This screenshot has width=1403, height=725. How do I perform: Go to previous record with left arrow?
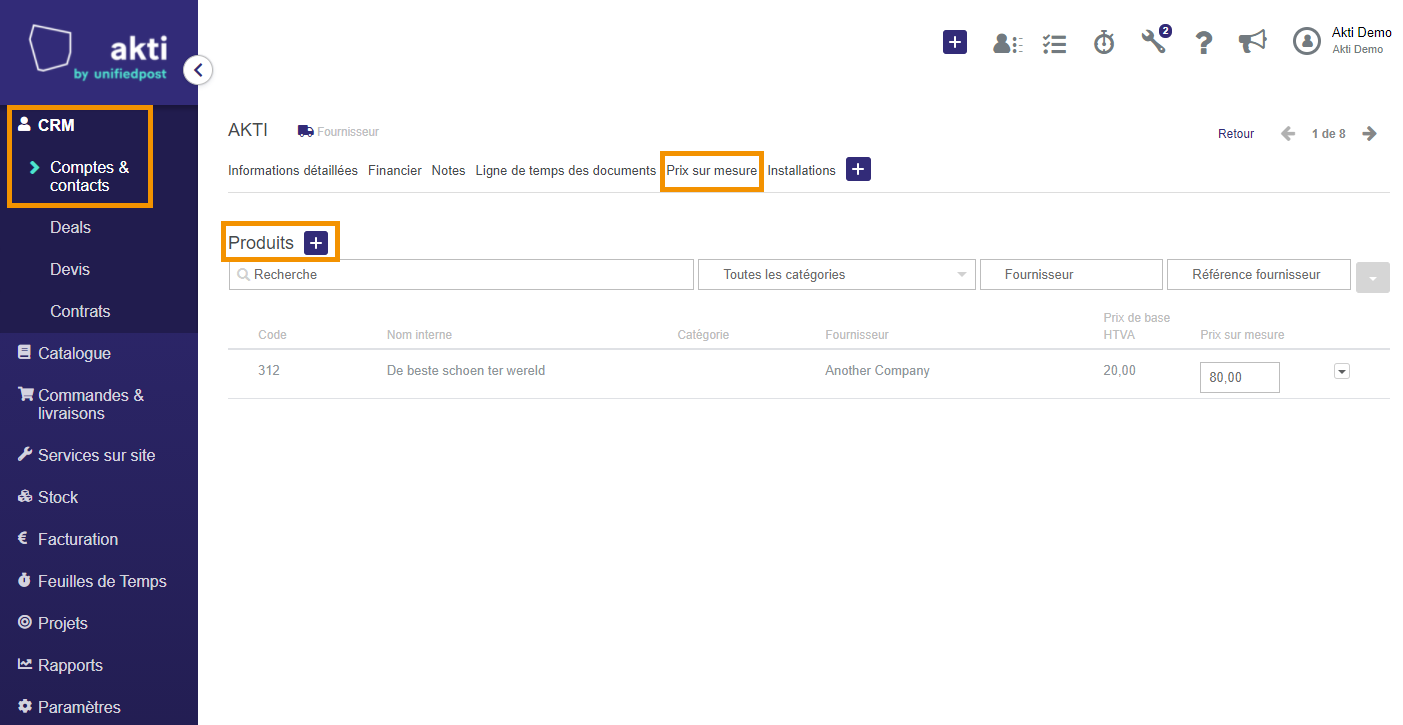(1288, 134)
